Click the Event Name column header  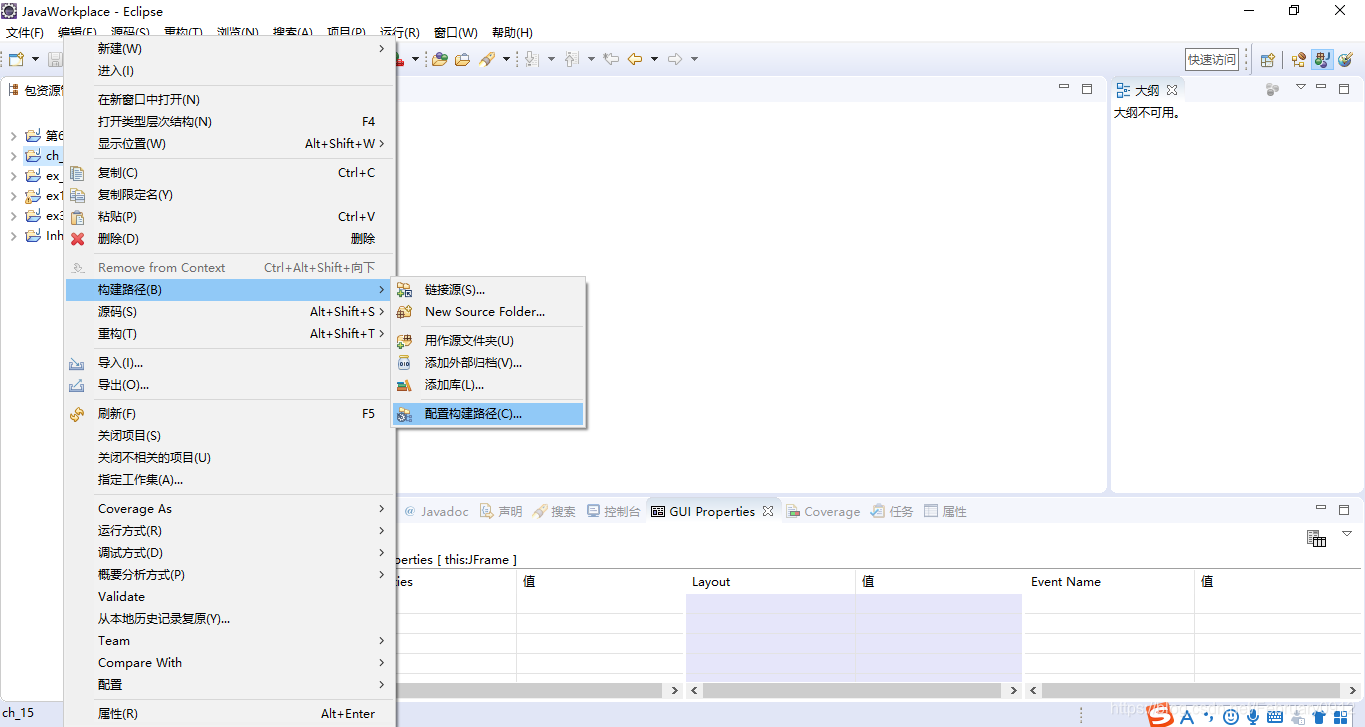tap(1109, 582)
